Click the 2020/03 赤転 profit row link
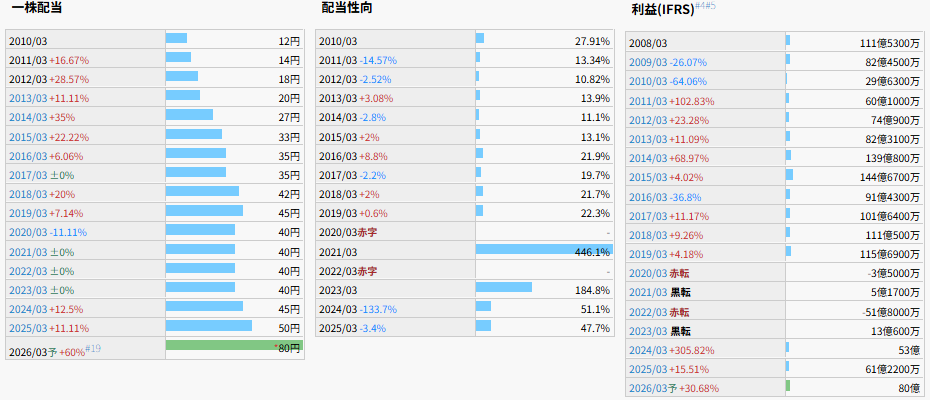This screenshot has height=400, width=930. pos(647,274)
